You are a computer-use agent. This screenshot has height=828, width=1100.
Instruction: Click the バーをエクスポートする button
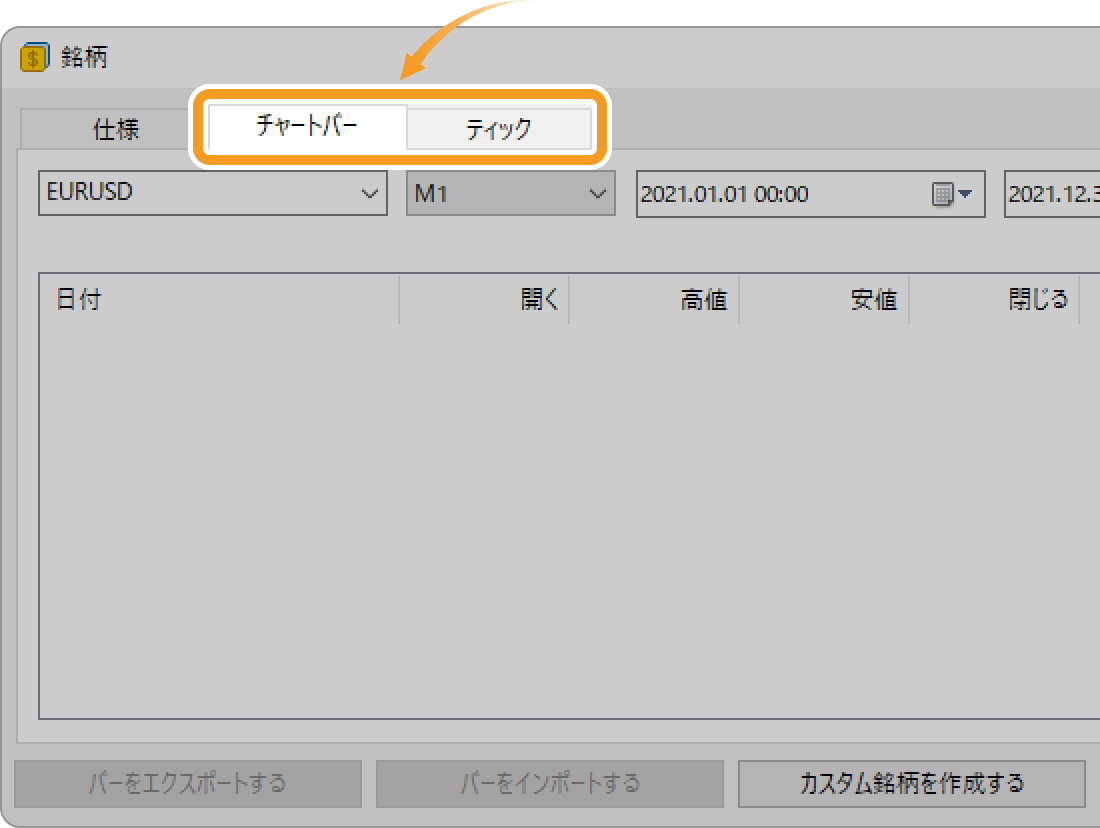pyautogui.click(x=188, y=784)
